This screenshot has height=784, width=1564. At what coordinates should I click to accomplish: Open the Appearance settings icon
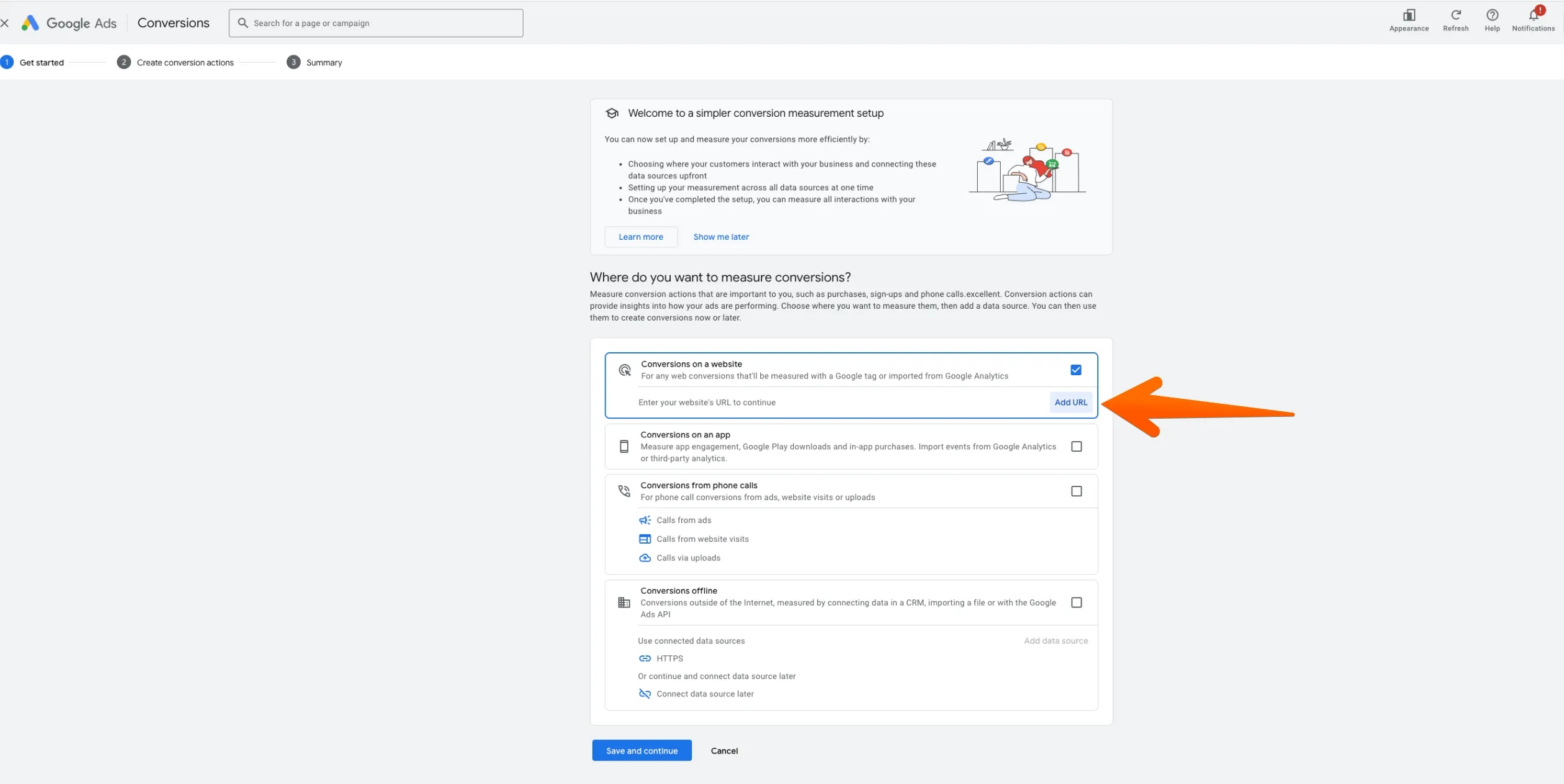coord(1409,15)
